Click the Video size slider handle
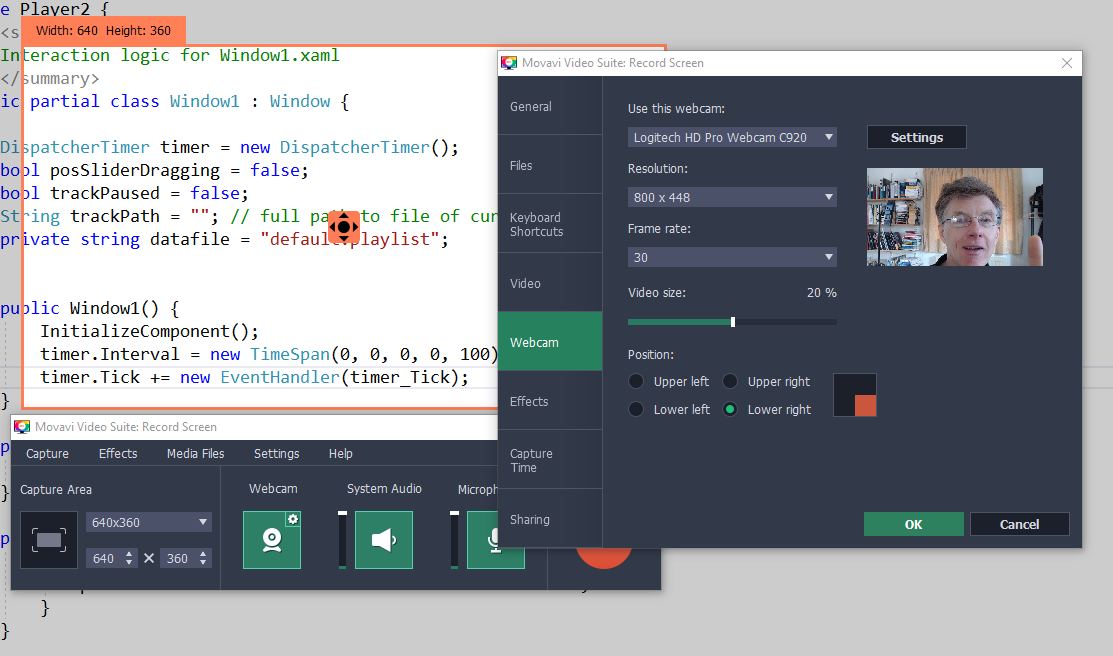This screenshot has width=1113, height=656. (x=733, y=322)
